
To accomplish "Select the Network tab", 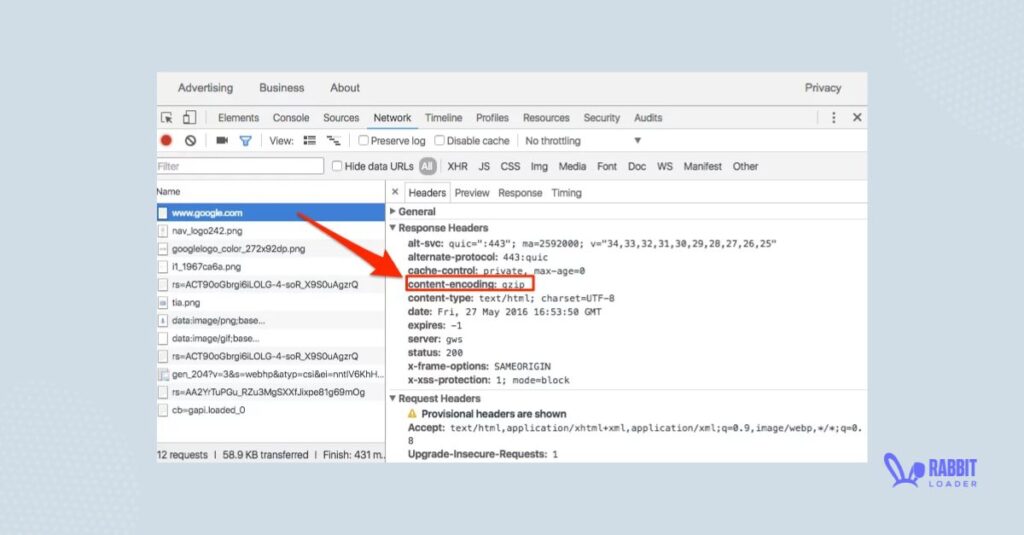I will (x=392, y=118).
